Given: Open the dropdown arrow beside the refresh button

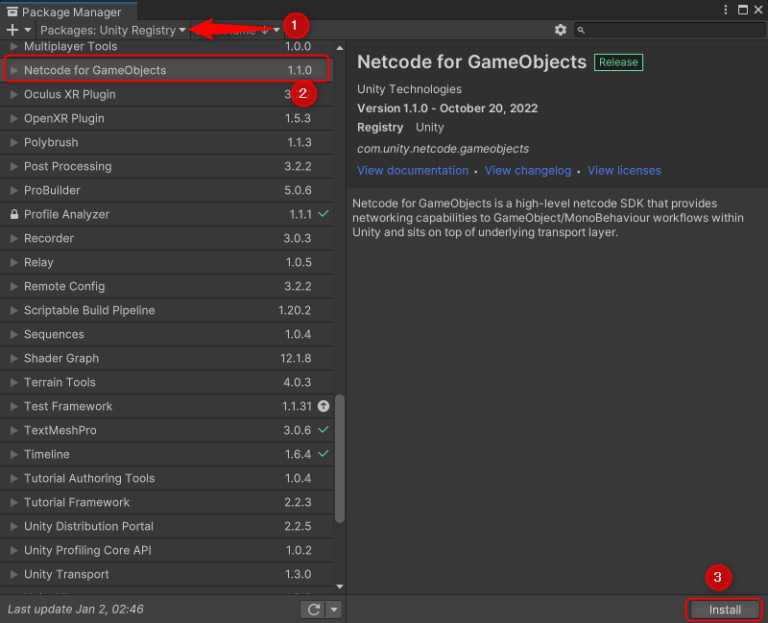Looking at the screenshot, I should point(334,609).
